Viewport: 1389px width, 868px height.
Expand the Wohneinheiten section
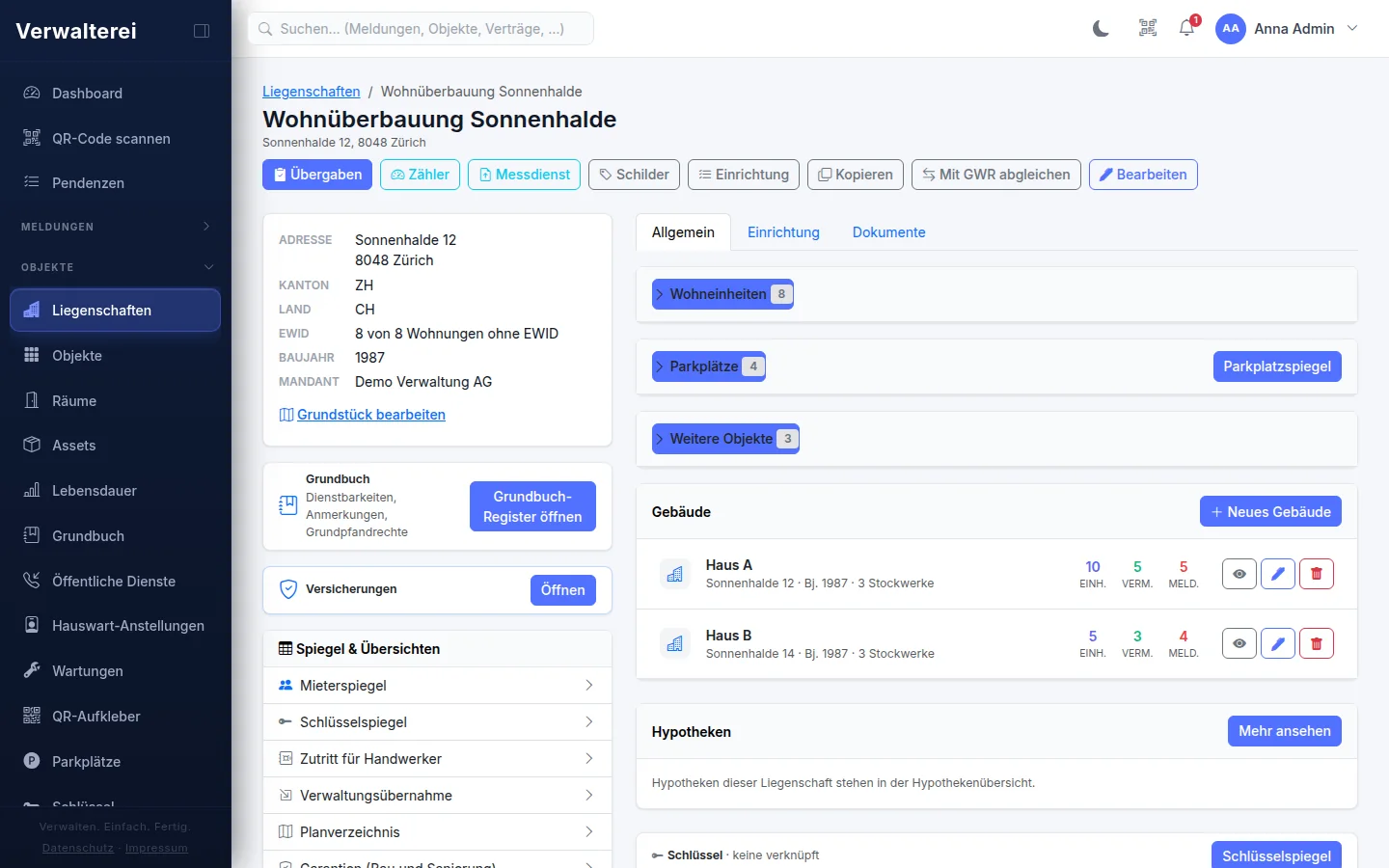point(722,294)
